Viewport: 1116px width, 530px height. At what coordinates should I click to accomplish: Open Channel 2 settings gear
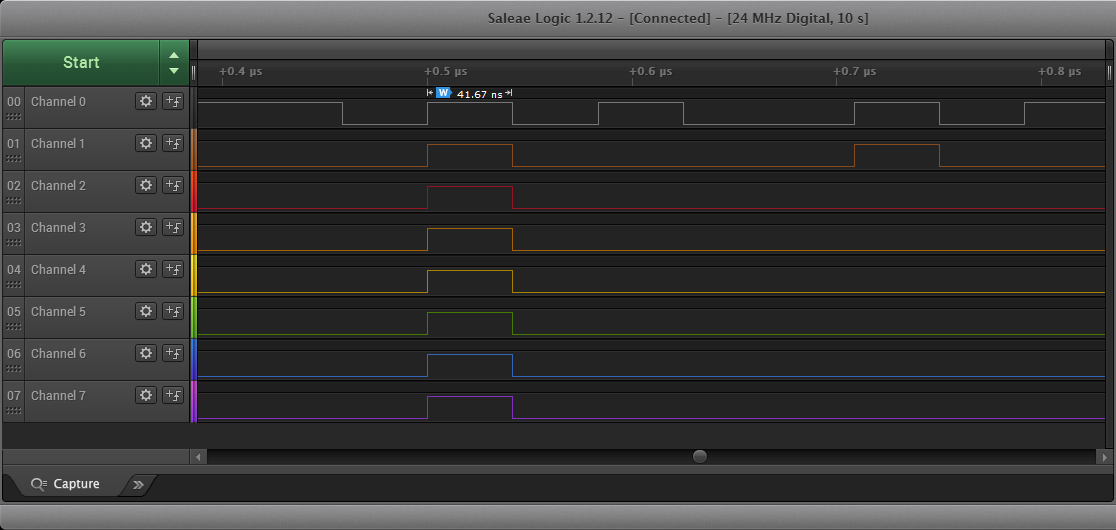point(146,185)
